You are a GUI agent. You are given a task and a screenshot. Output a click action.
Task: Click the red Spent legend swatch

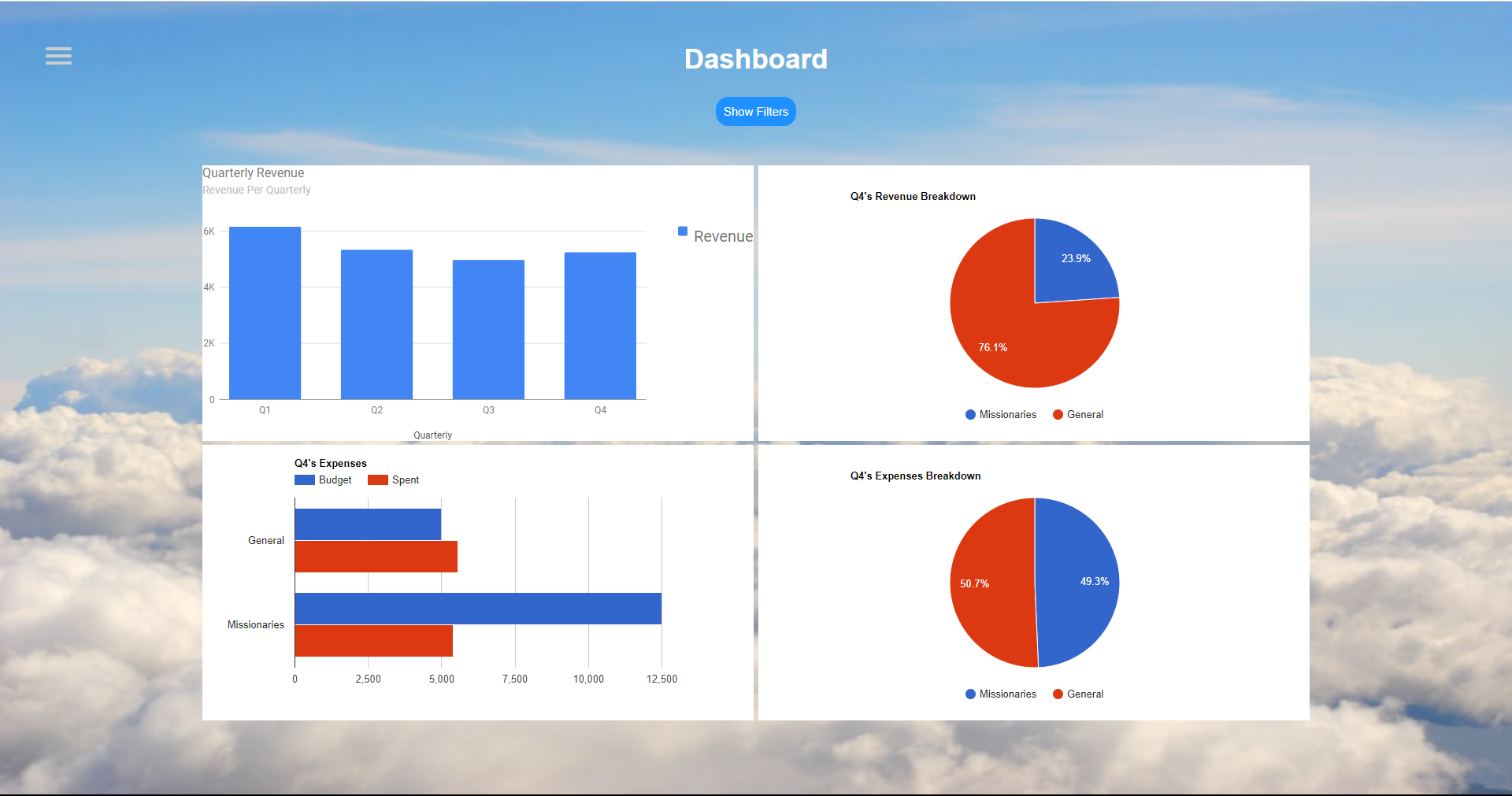coord(377,480)
